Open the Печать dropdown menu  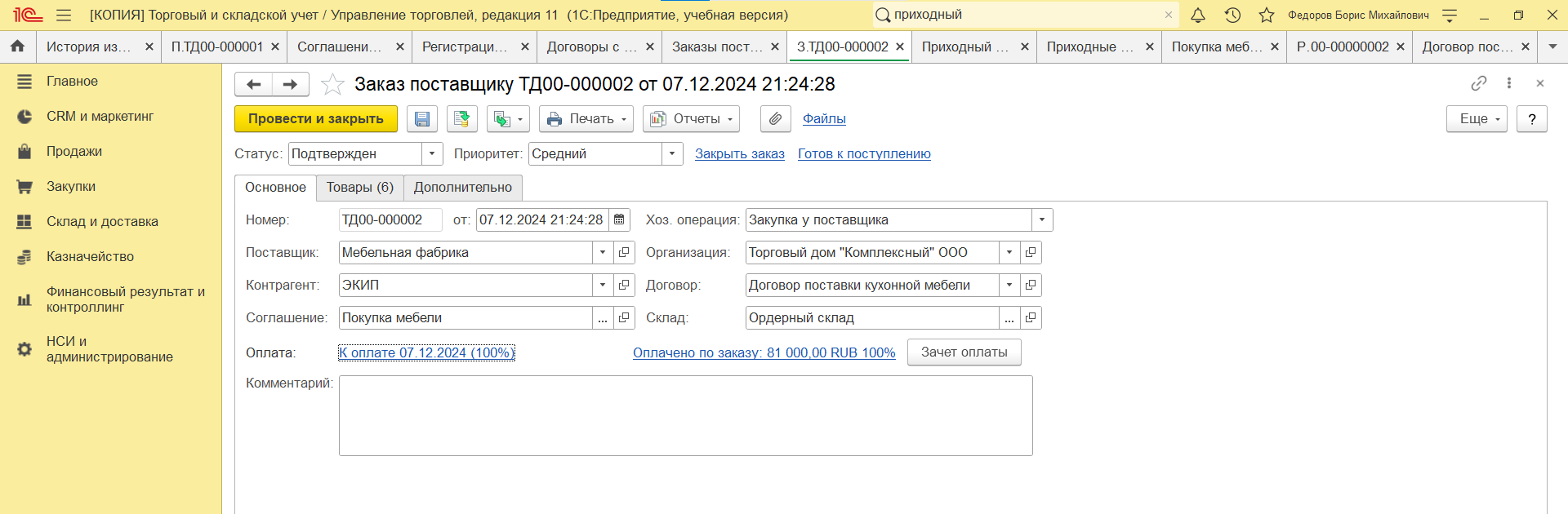pyautogui.click(x=586, y=119)
